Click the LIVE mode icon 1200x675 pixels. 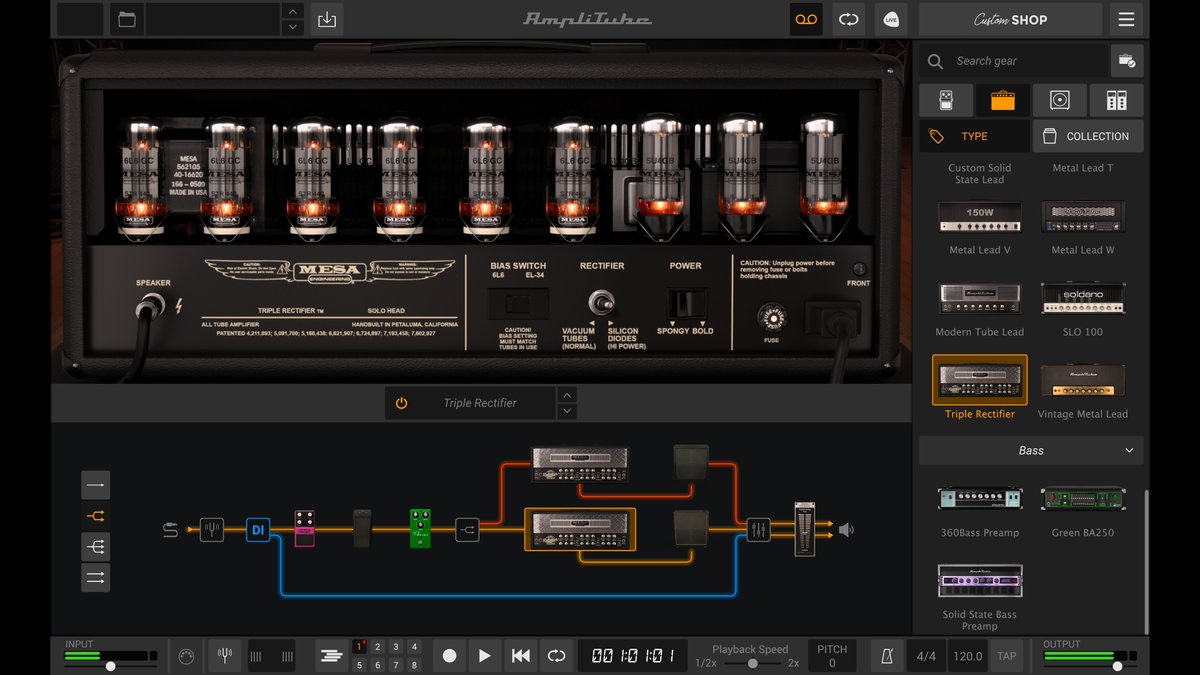click(x=890, y=19)
